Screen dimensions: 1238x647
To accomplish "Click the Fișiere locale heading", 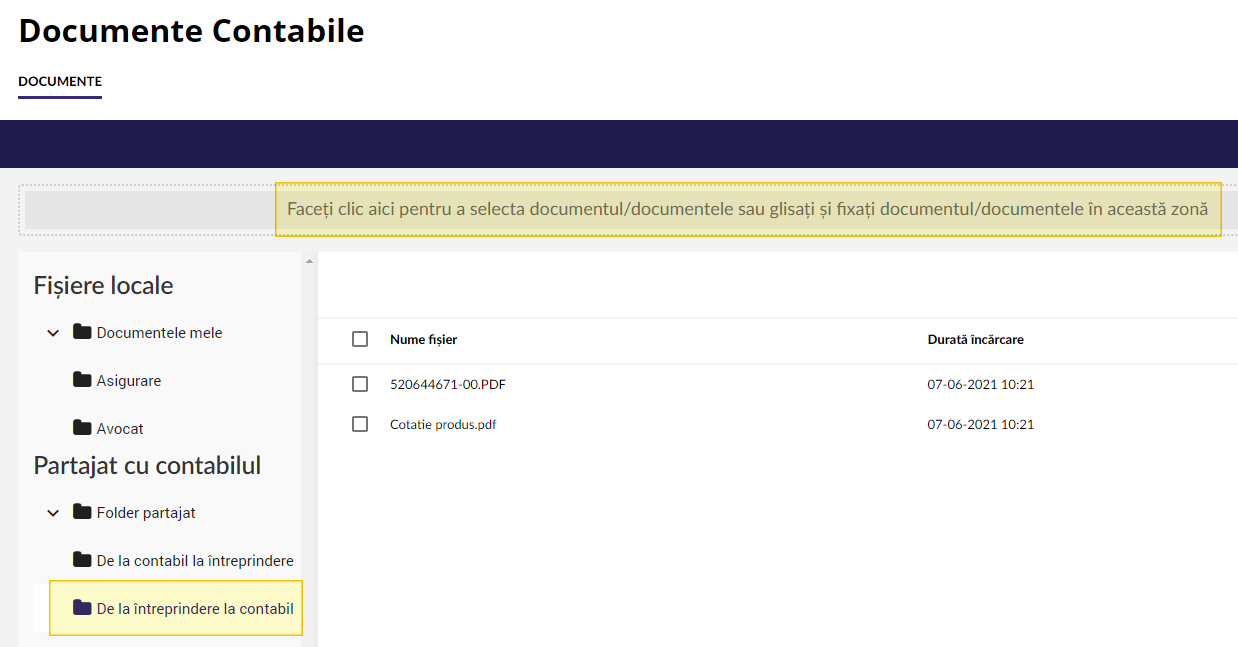I will tap(104, 286).
